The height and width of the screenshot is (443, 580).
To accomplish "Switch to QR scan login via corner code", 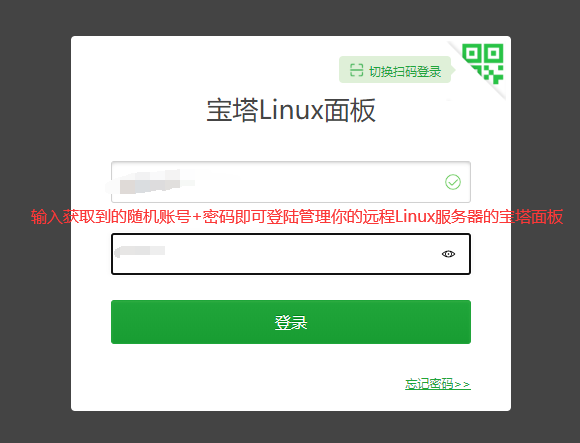I will coord(482,64).
